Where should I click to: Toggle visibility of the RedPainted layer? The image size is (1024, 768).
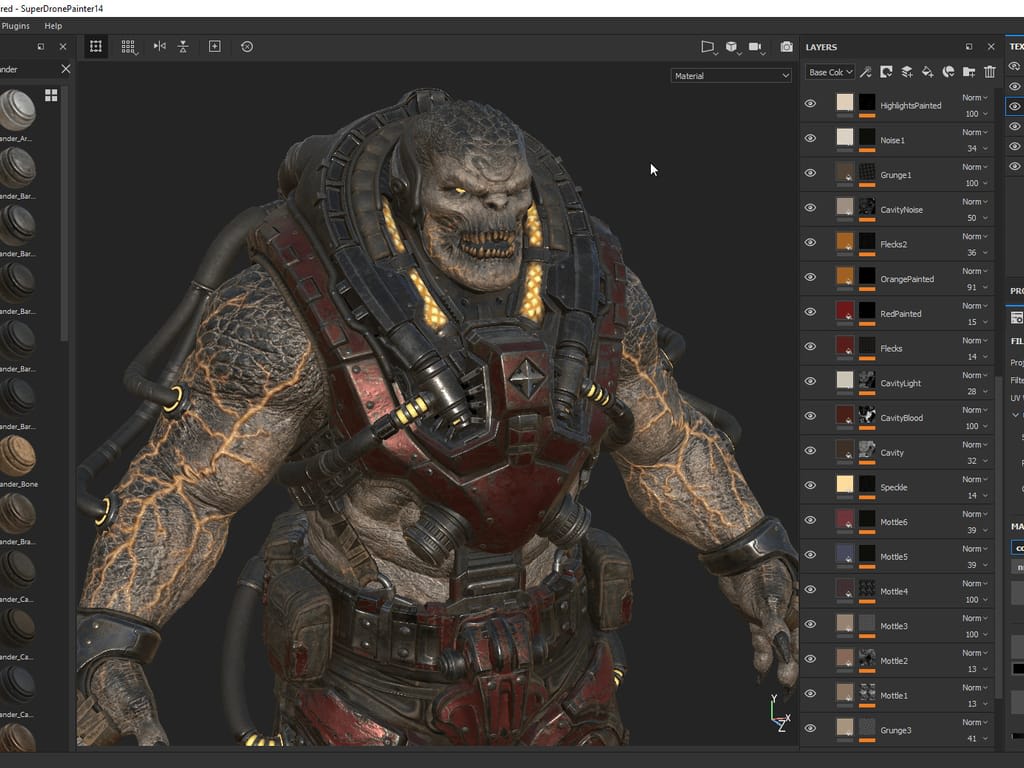810,312
